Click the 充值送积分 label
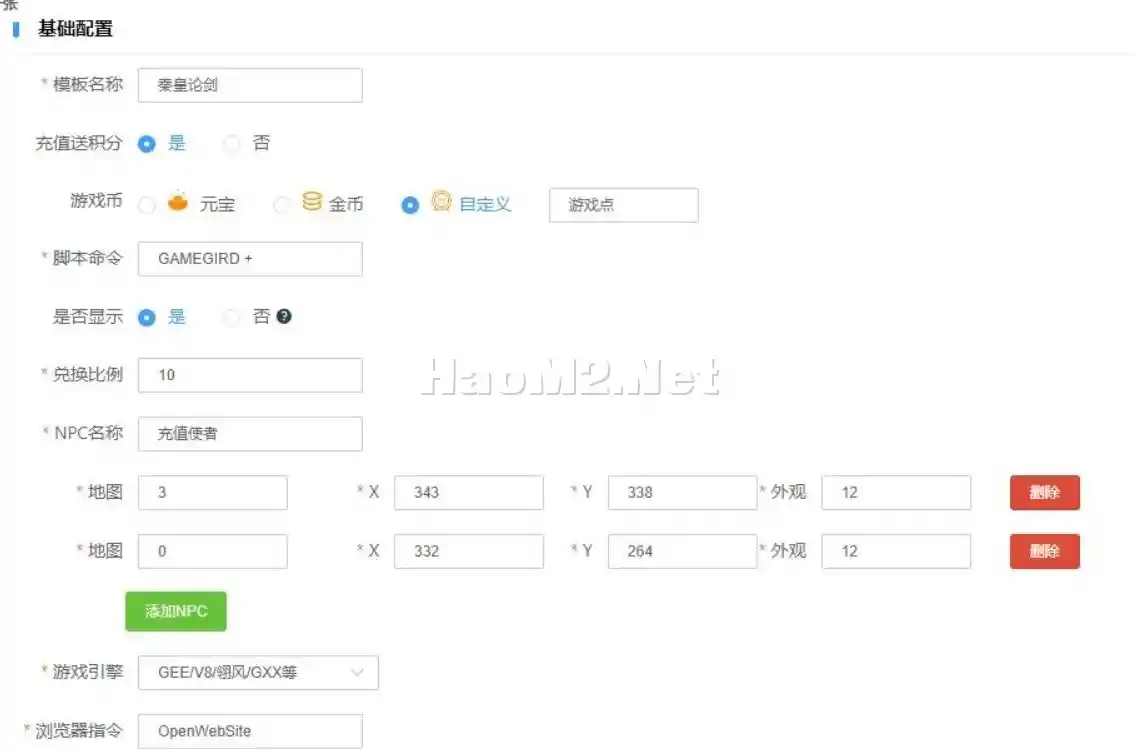Image resolution: width=1135 pixels, height=750 pixels. pyautogui.click(x=79, y=143)
